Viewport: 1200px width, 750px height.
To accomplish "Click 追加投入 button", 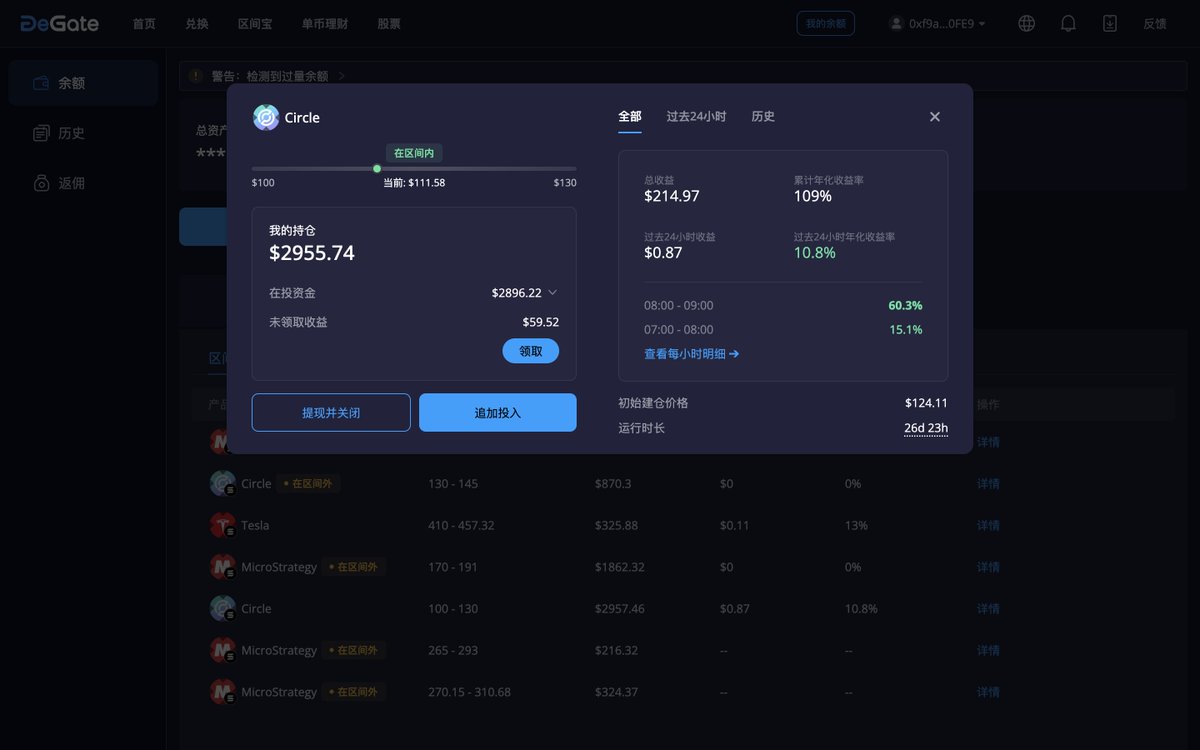I will (498, 412).
